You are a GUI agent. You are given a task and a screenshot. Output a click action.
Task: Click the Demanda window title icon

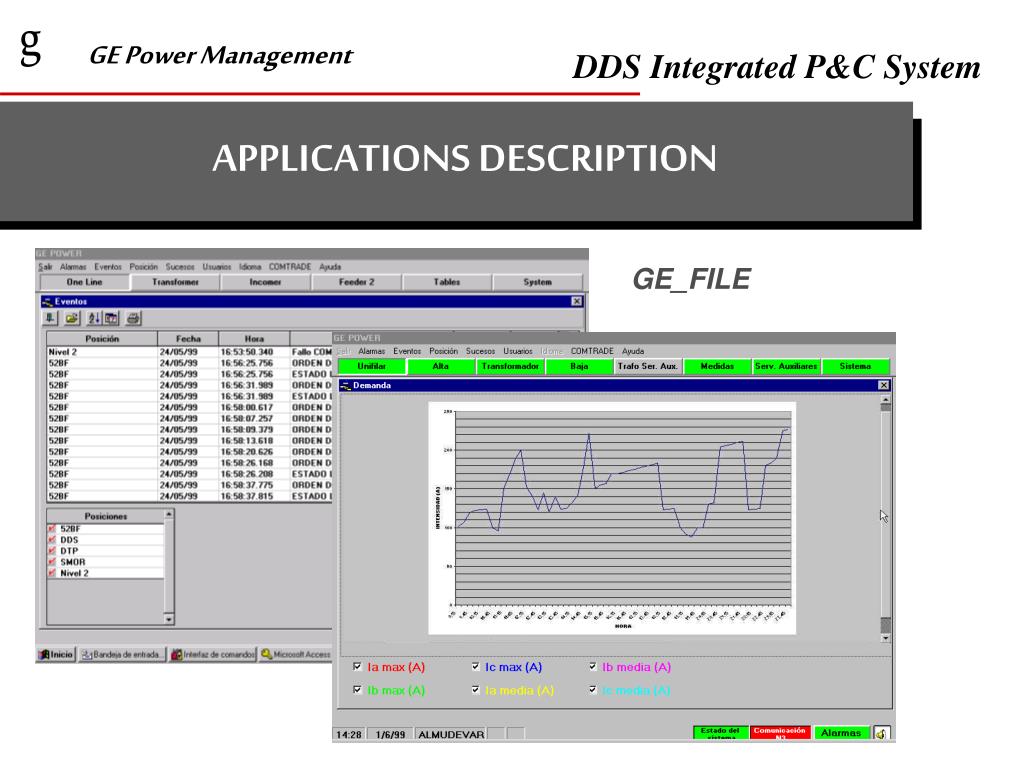pyautogui.click(x=345, y=385)
